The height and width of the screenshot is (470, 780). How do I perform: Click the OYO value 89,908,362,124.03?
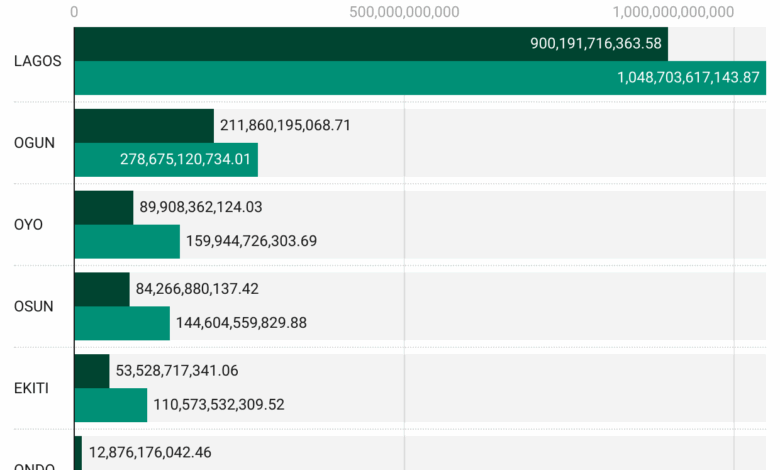[200, 207]
